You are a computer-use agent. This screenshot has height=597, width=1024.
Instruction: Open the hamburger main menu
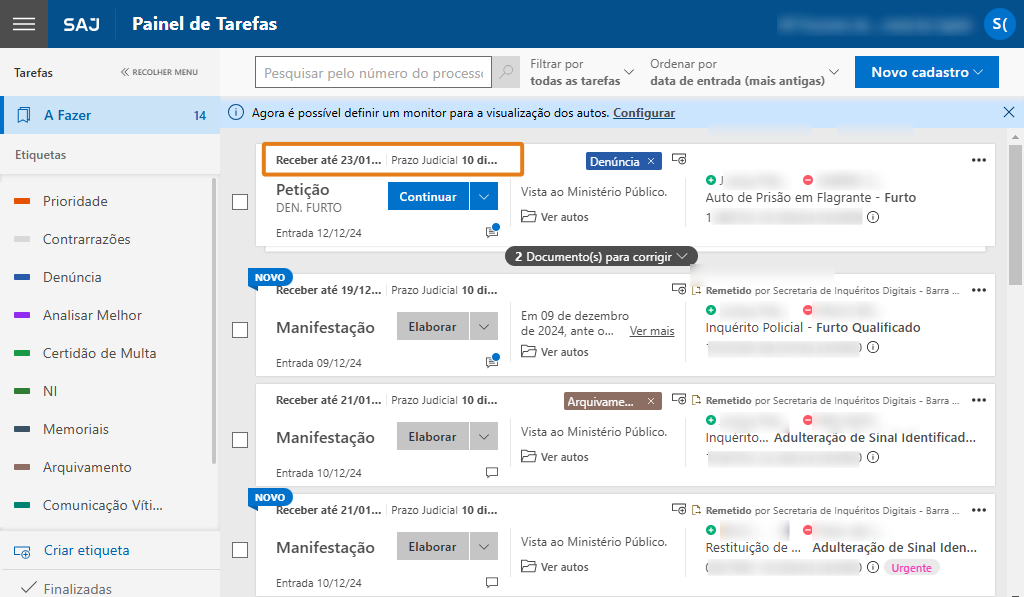[24, 24]
